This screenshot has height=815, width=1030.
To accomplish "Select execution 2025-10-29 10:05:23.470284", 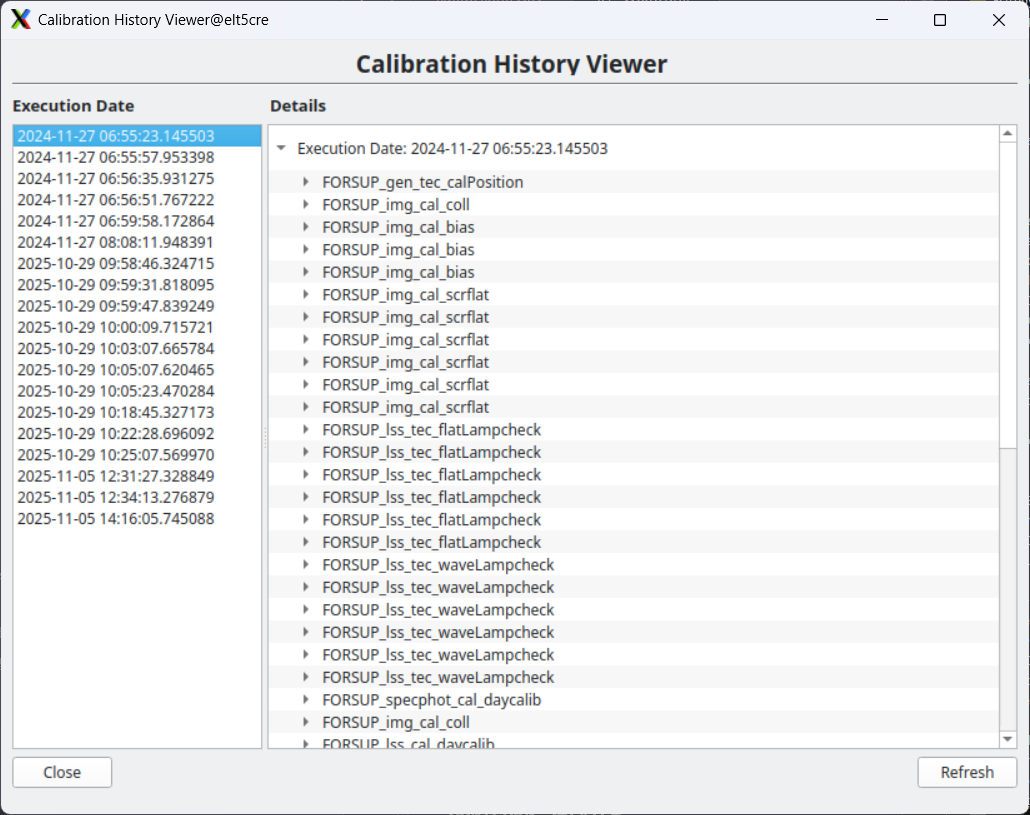I will click(x=137, y=391).
